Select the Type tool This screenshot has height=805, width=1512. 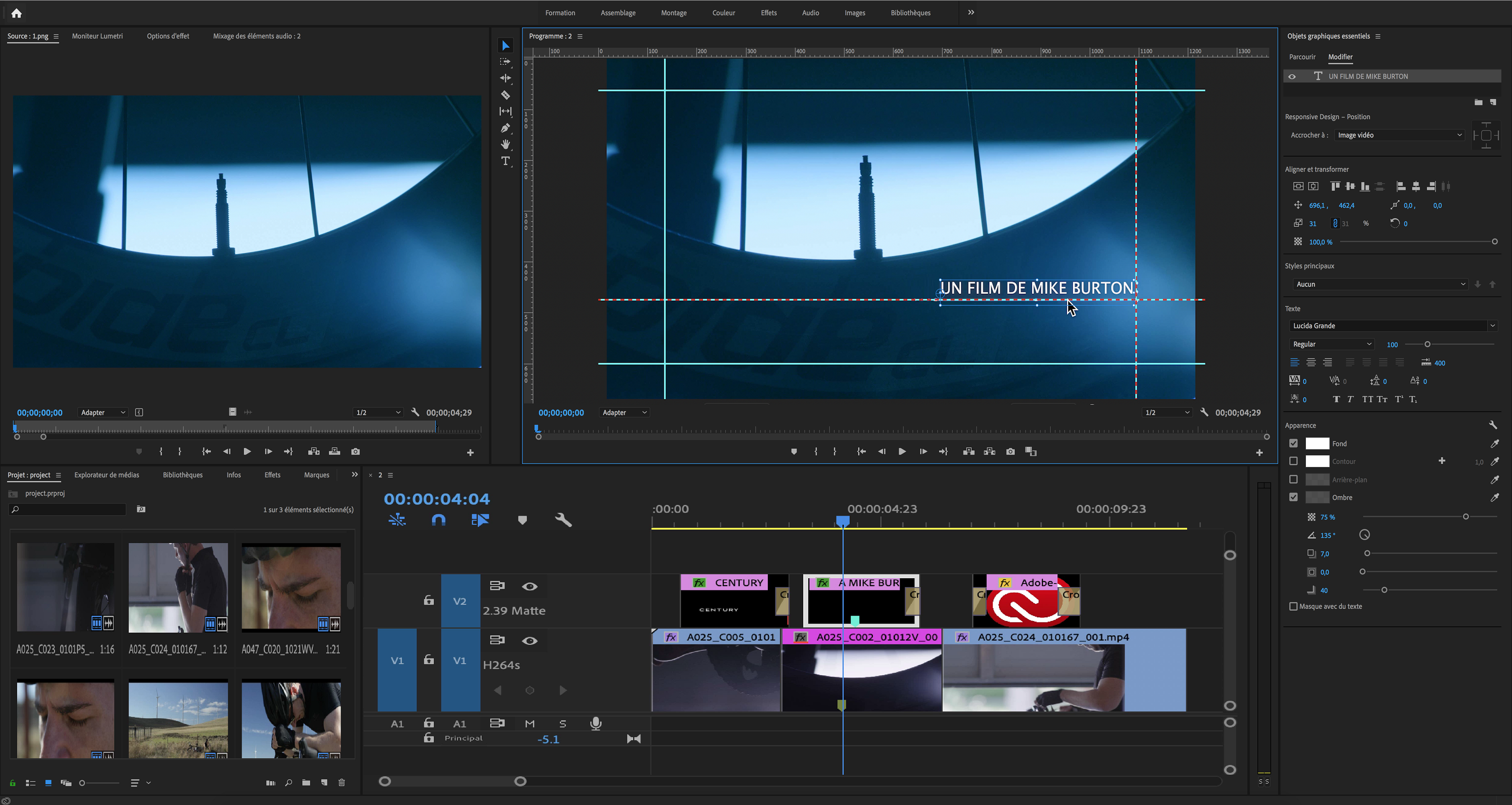(x=505, y=161)
